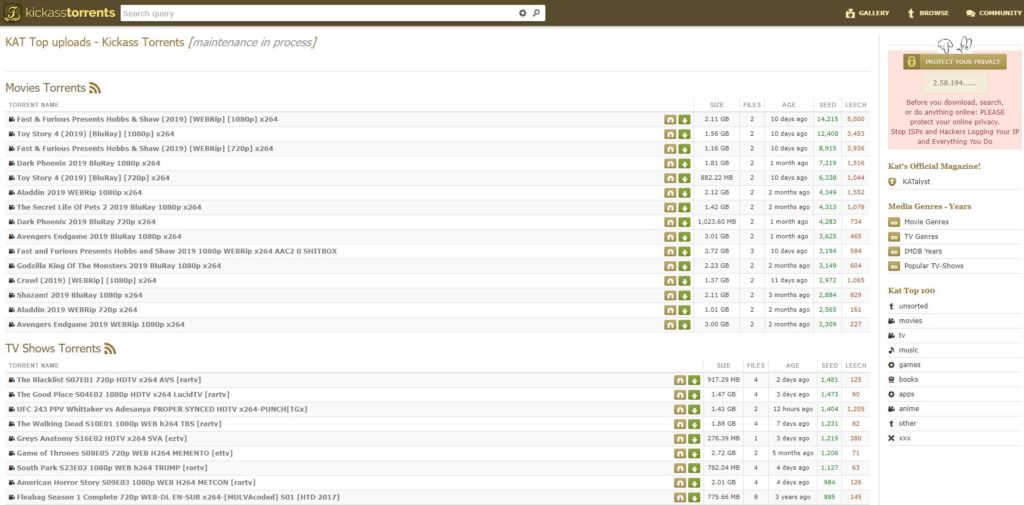This screenshot has height=505, width=1024.
Task: Download torrent for Toy Story 4 1080p
Action: pos(684,134)
